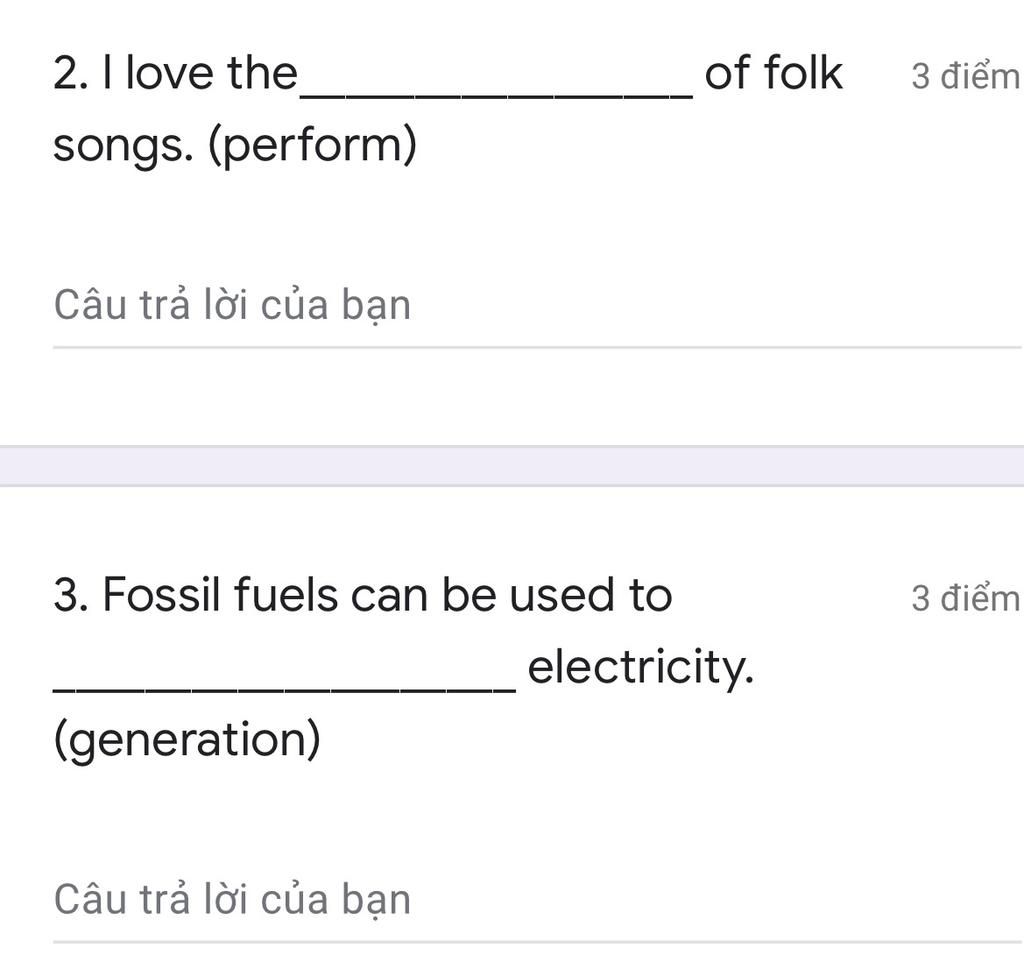
Task: Click the word 'songs.' in question 2
Action: [123, 148]
